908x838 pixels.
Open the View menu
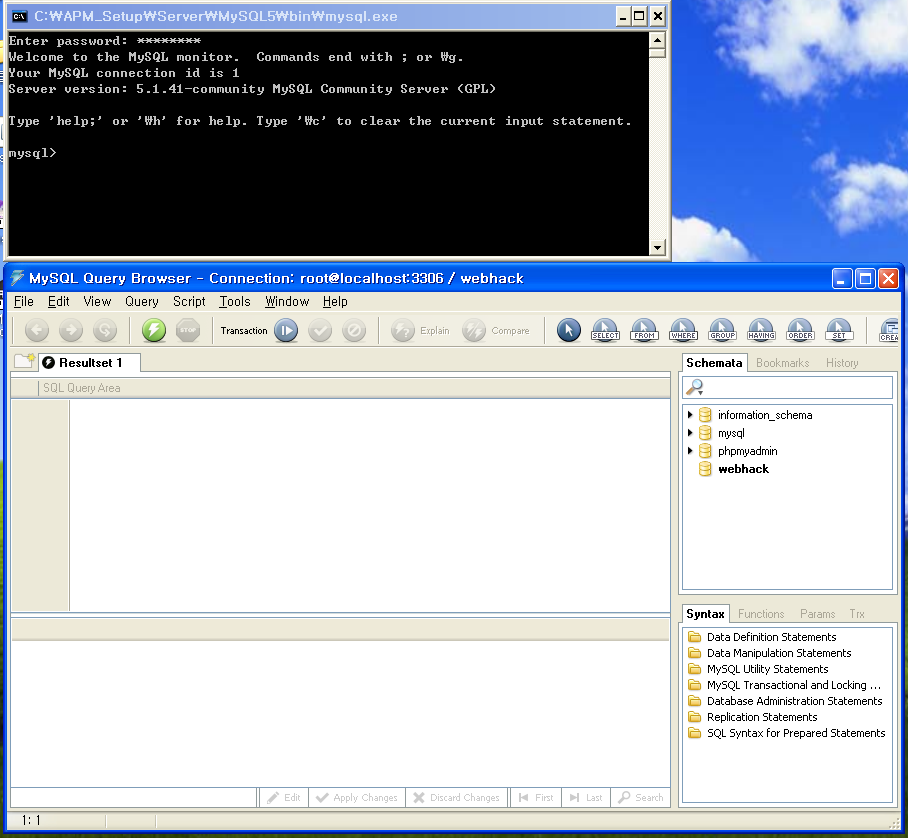point(97,301)
